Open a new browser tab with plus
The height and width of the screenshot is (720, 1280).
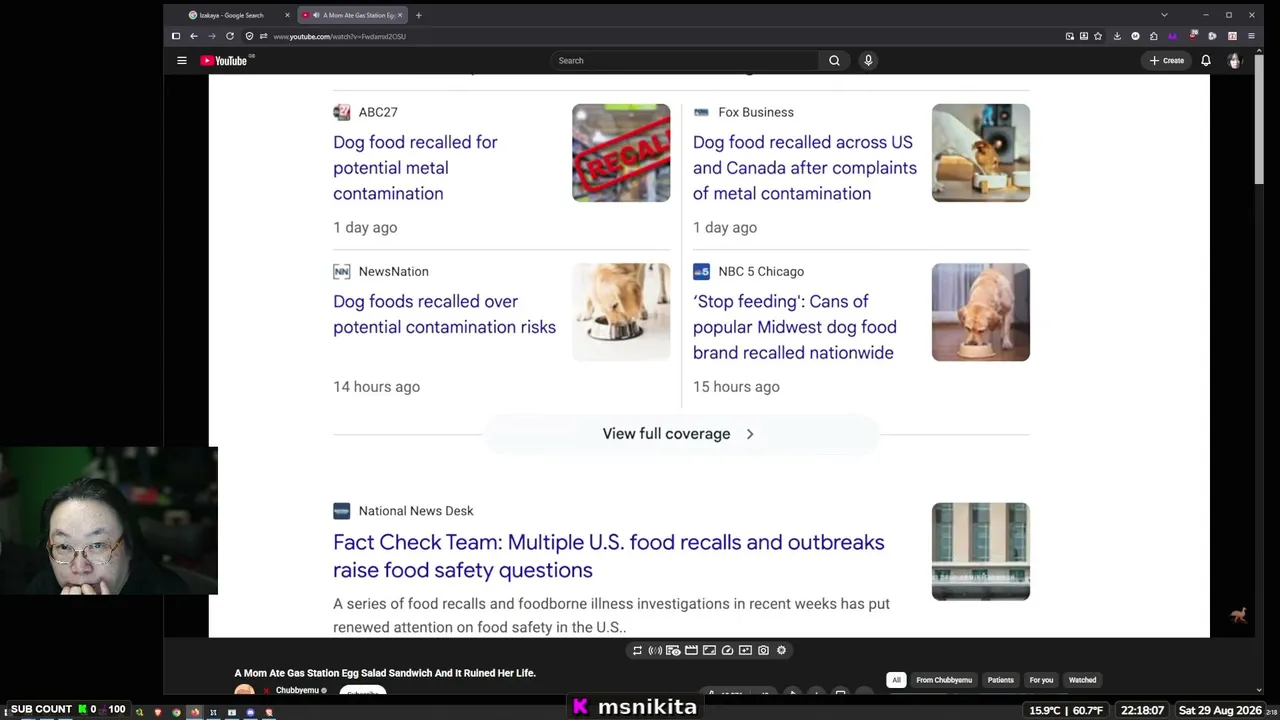tap(418, 15)
